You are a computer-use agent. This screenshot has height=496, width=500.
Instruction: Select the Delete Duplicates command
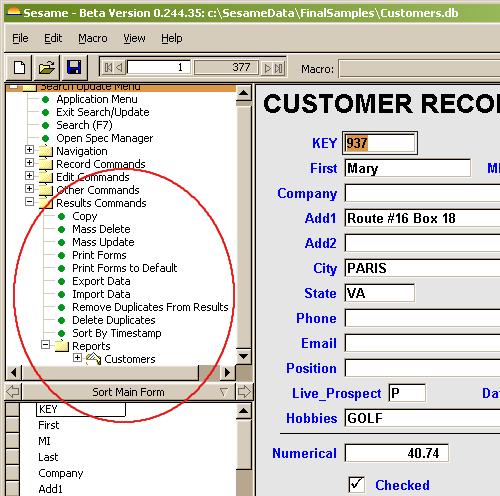tap(114, 320)
